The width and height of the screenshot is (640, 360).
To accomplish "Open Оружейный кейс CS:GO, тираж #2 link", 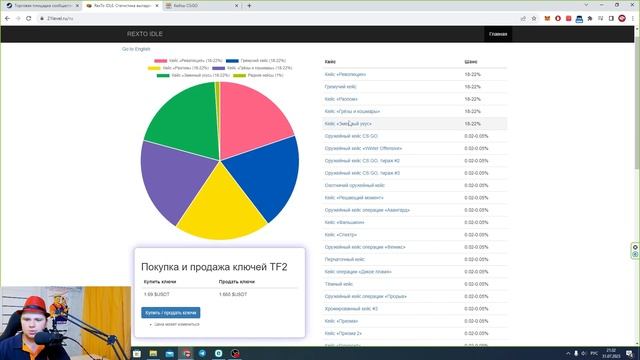I will click(x=362, y=161).
